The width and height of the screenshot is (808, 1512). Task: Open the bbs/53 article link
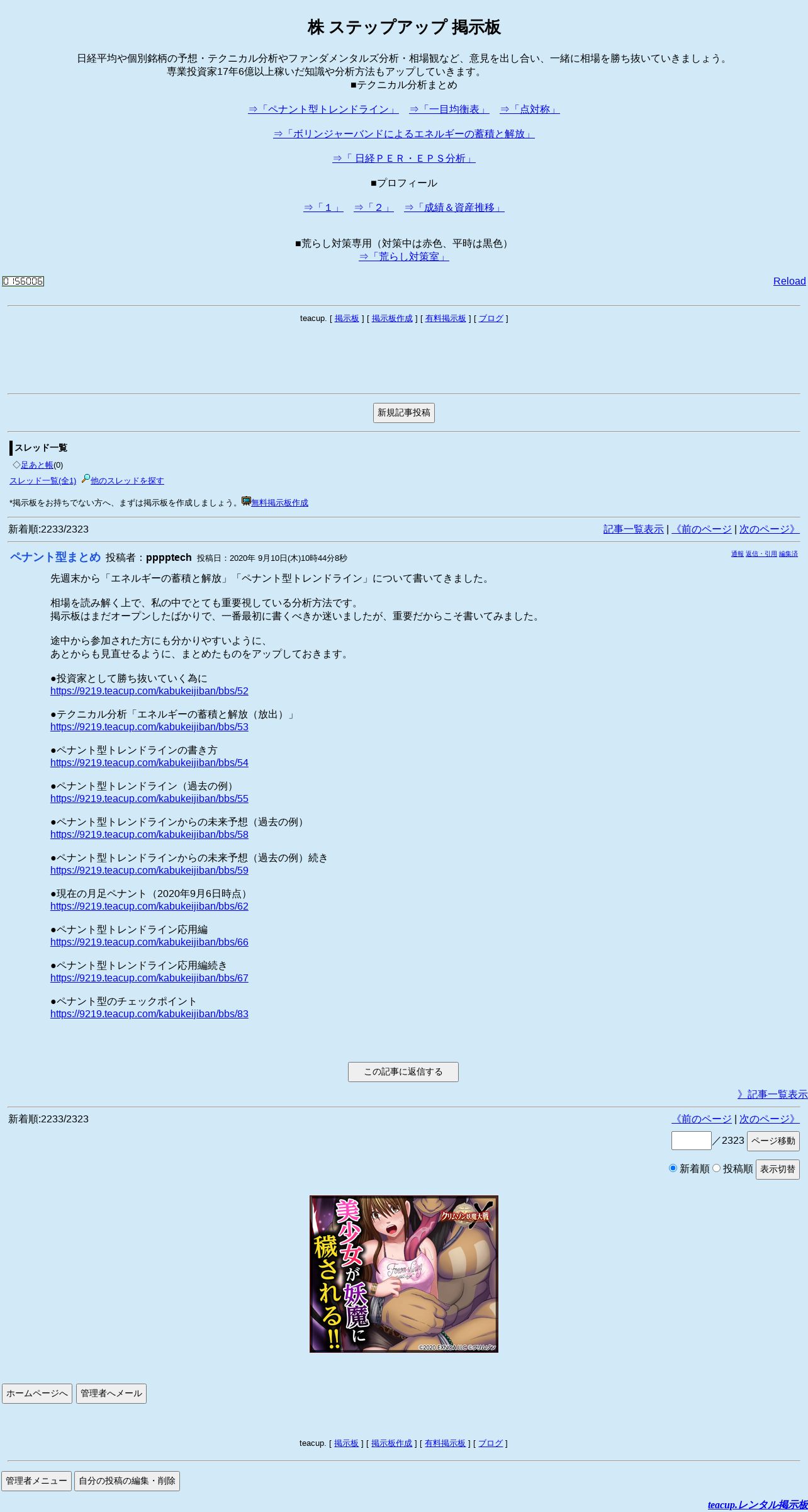(x=149, y=727)
